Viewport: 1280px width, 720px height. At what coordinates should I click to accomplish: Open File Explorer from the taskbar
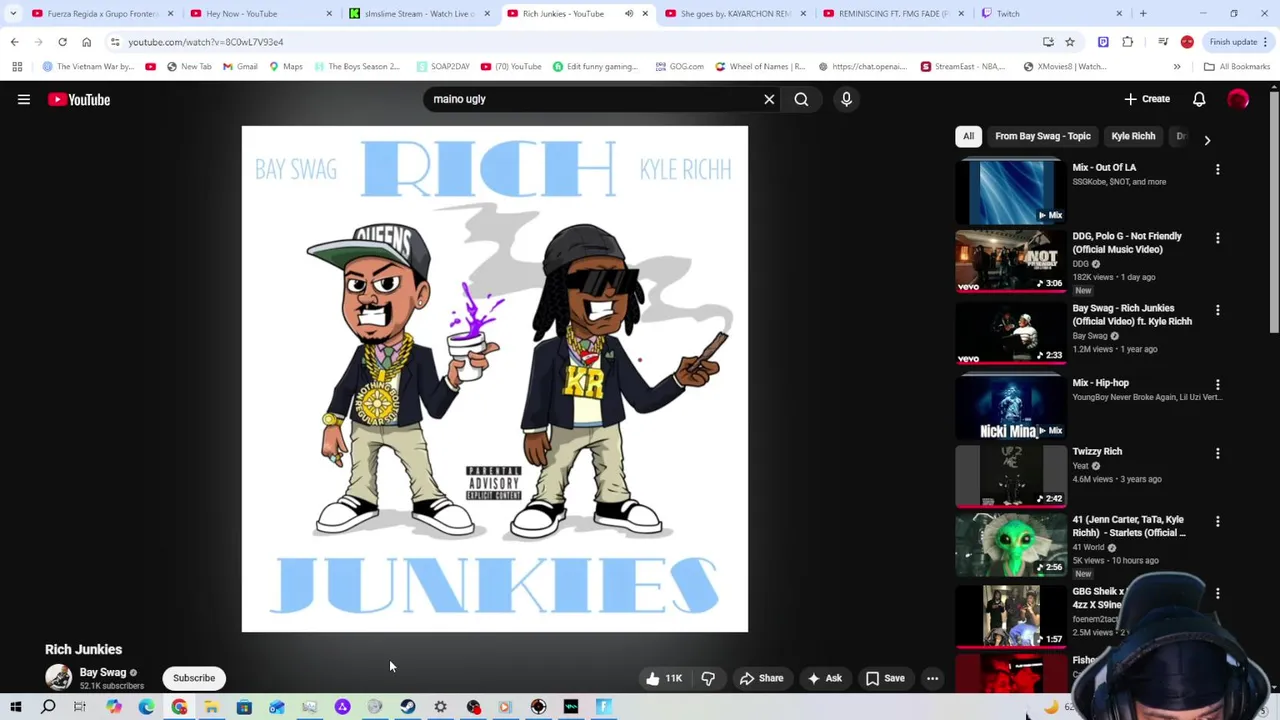coord(211,707)
